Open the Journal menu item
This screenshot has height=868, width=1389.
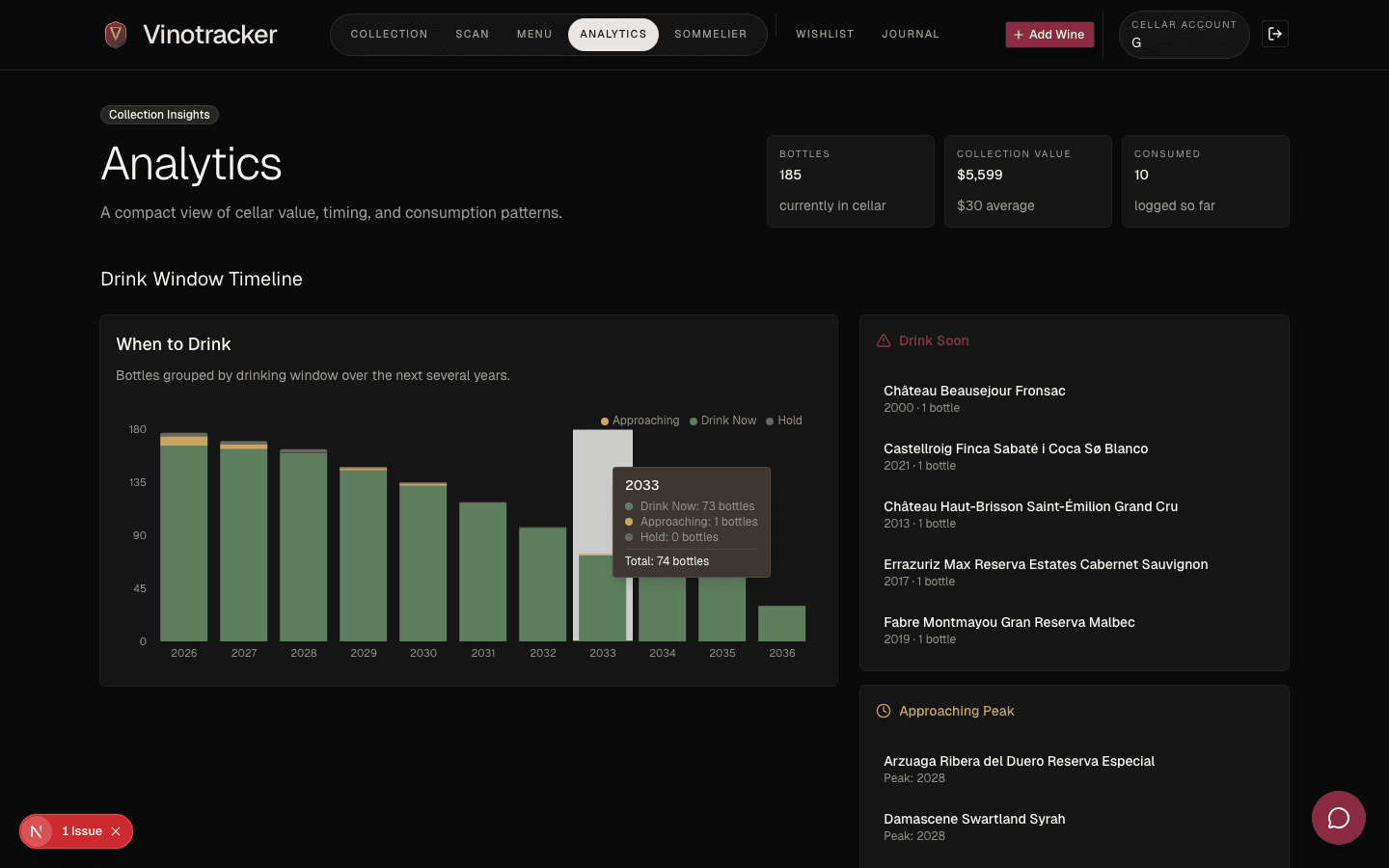(910, 34)
